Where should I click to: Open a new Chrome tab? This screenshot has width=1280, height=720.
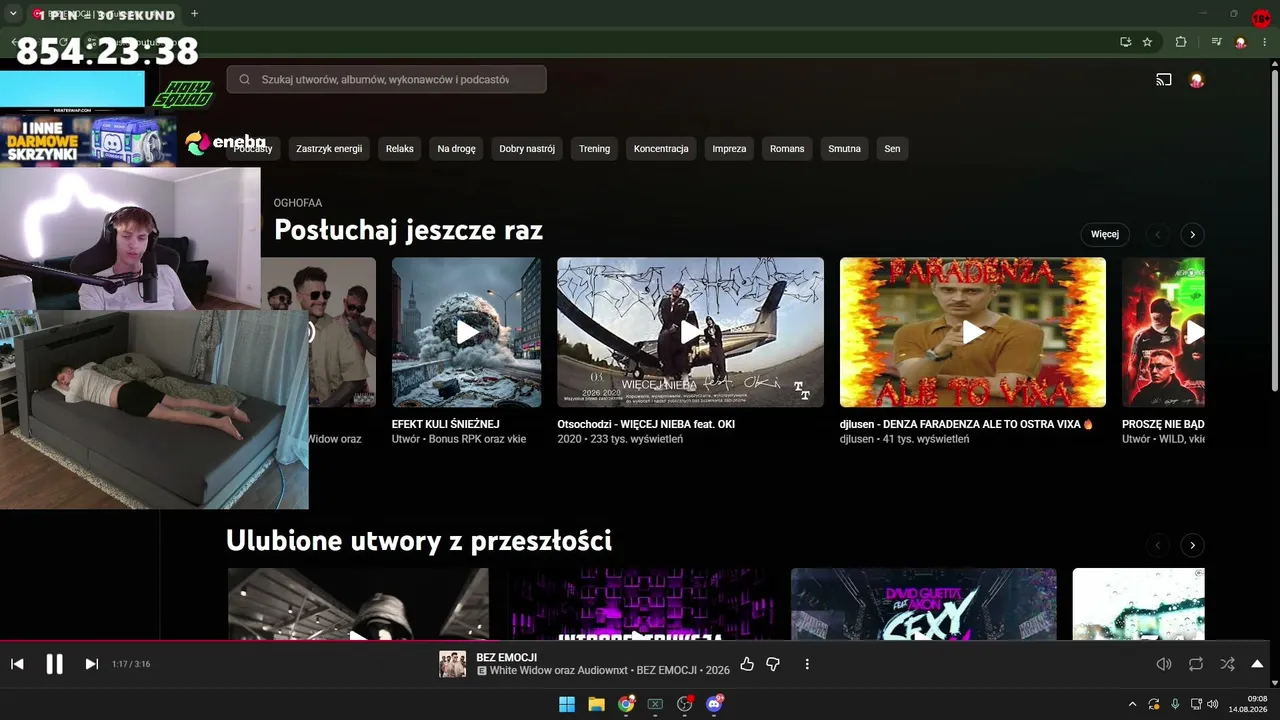(x=194, y=14)
